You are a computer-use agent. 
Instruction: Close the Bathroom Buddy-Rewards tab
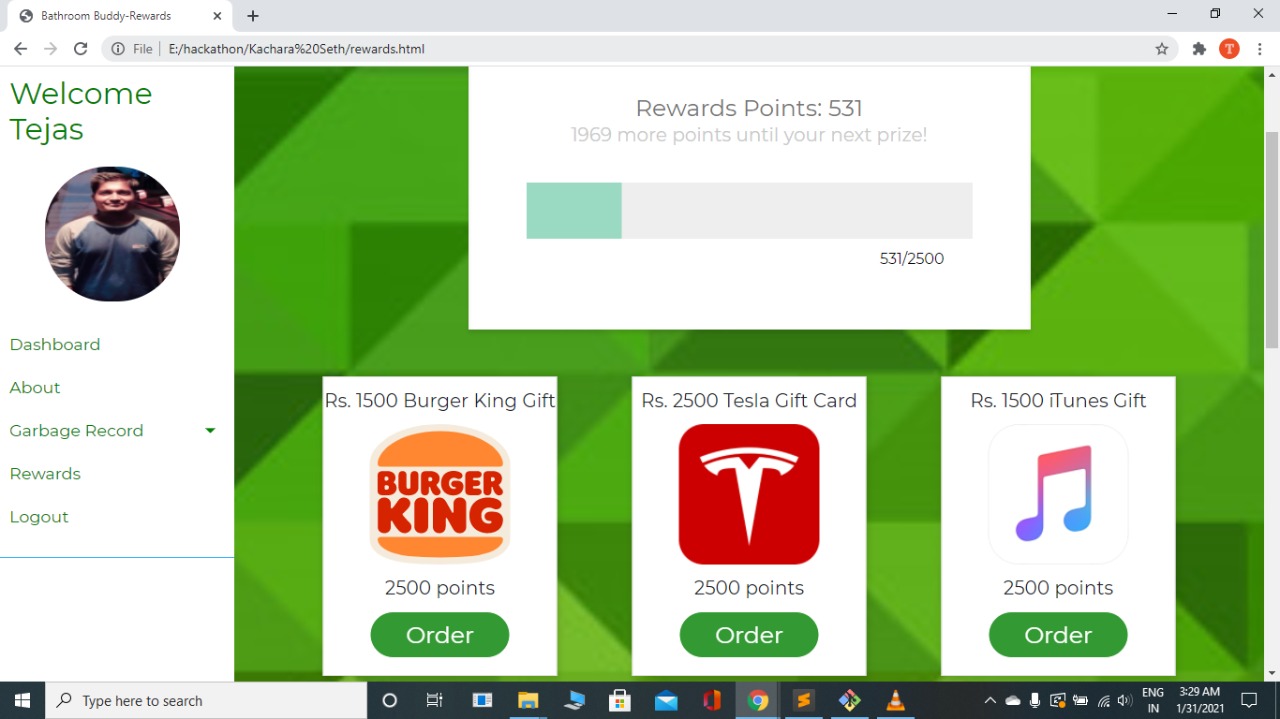217,16
